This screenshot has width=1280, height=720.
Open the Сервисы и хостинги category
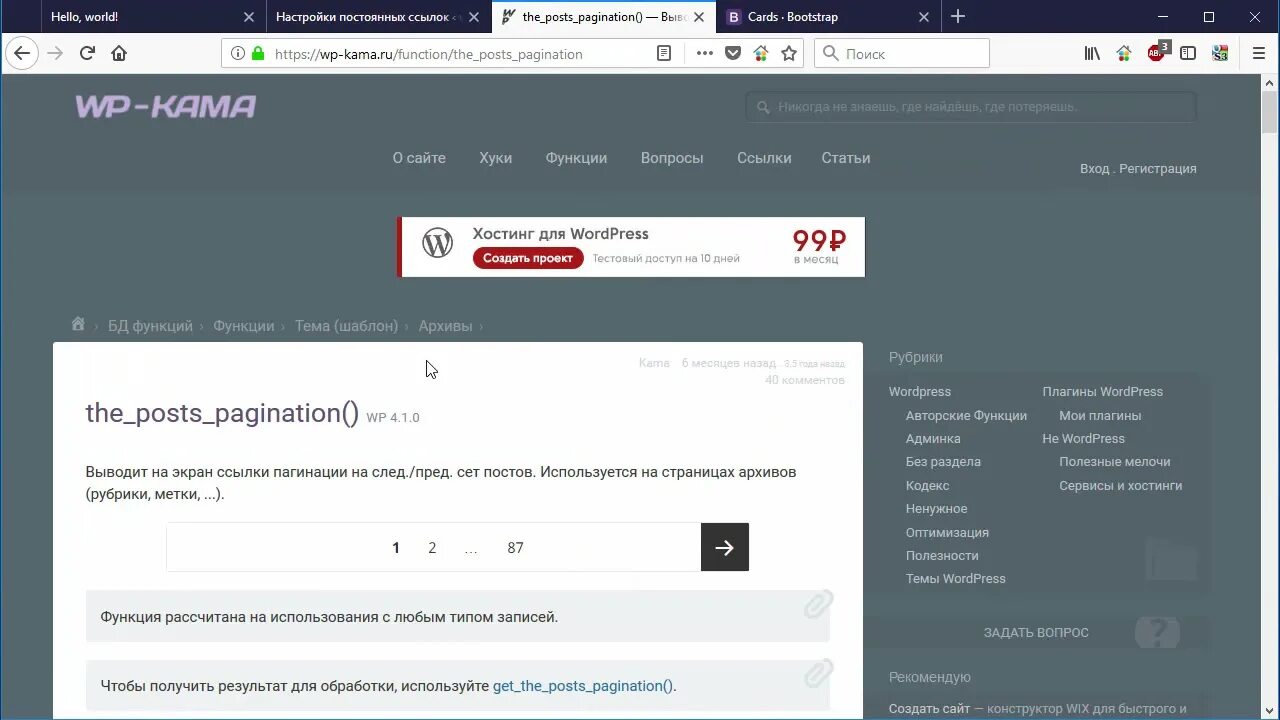coord(1121,485)
